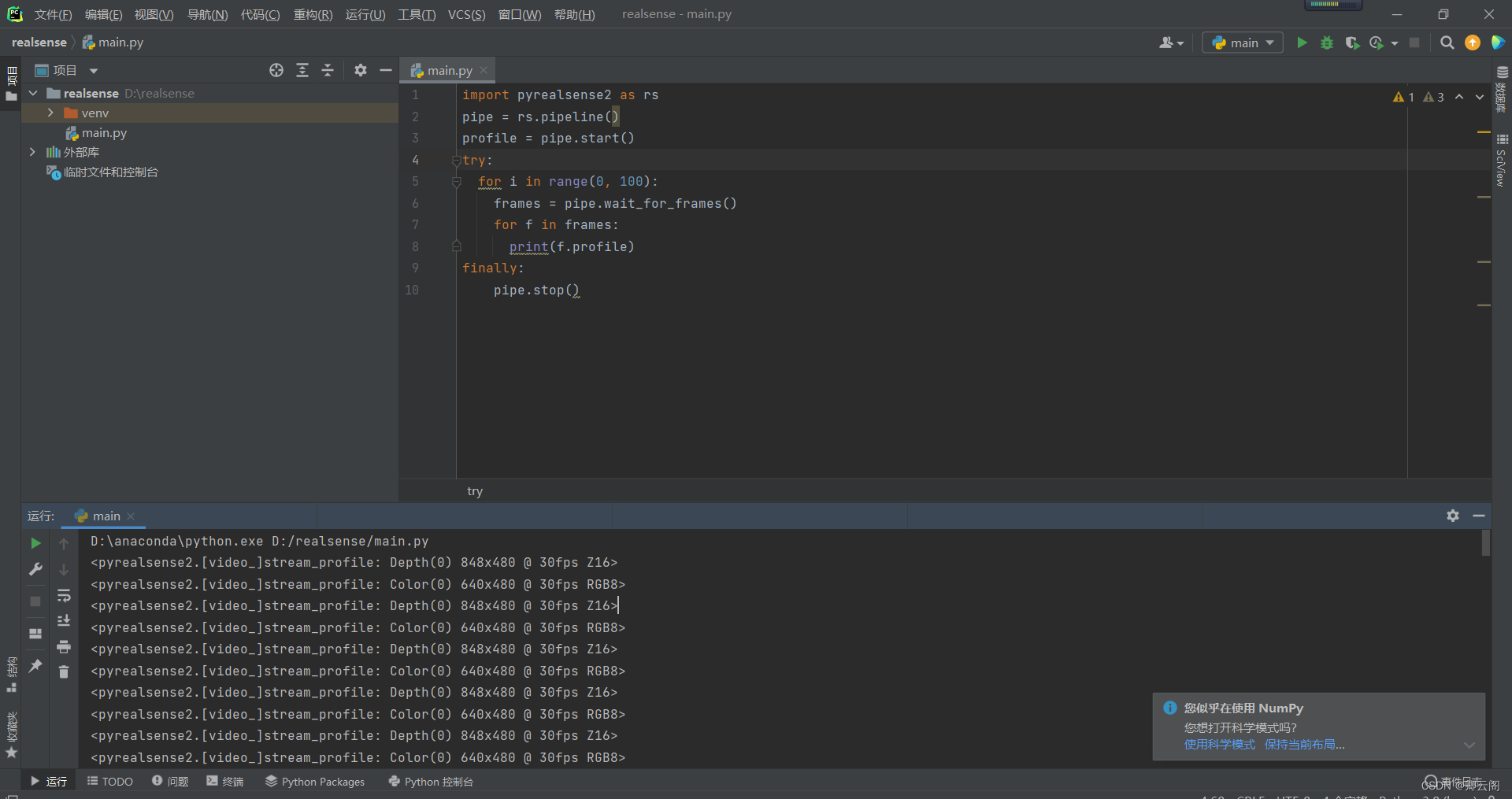Screen dimensions: 1512x799
Task: Open the 终端 tool window
Action: (225, 781)
